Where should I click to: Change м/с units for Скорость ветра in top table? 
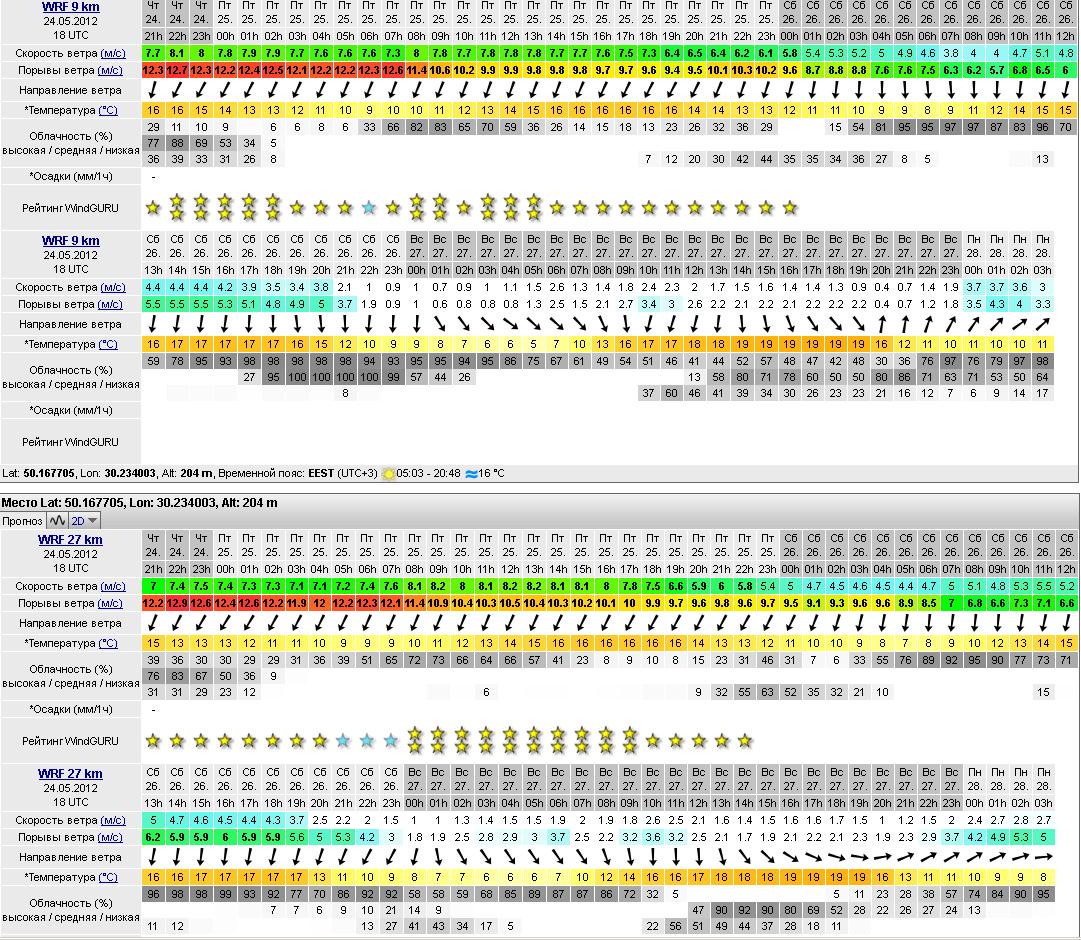coord(111,53)
